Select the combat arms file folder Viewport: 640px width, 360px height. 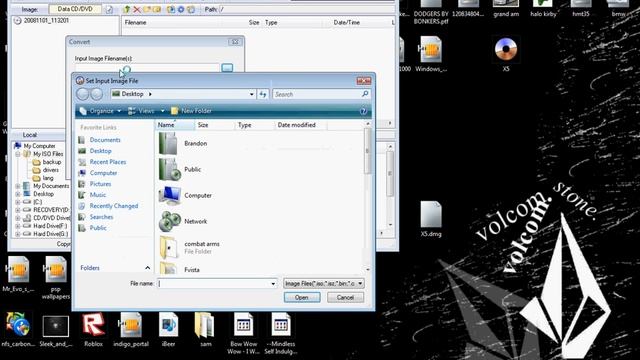pyautogui.click(x=189, y=247)
